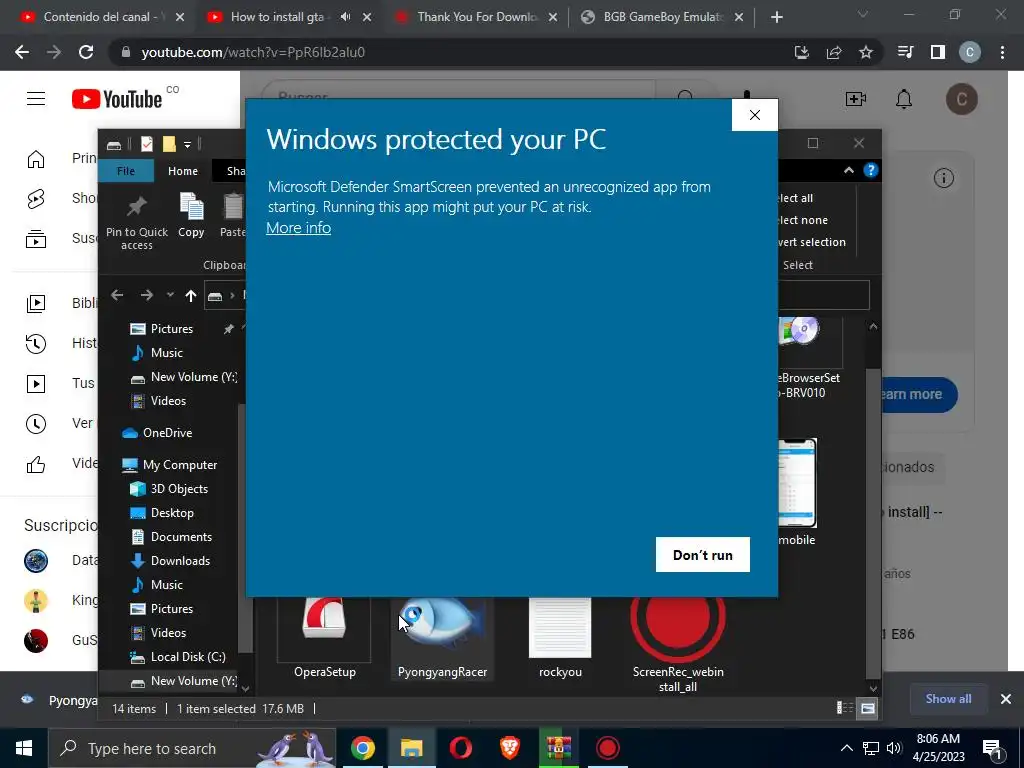Switch to large icons view in Explorer
1024x768 pixels.
868,708
